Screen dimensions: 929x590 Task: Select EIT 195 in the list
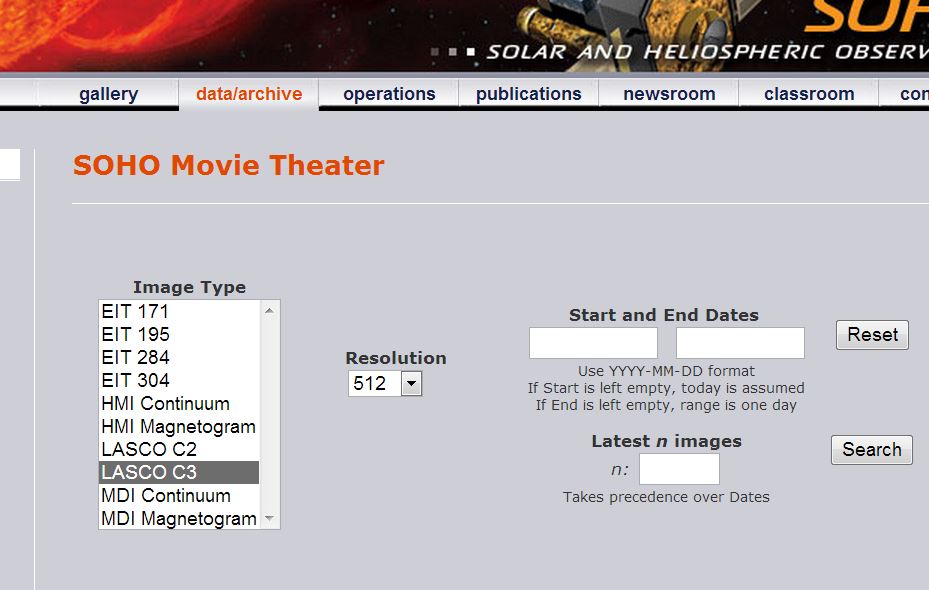point(179,335)
